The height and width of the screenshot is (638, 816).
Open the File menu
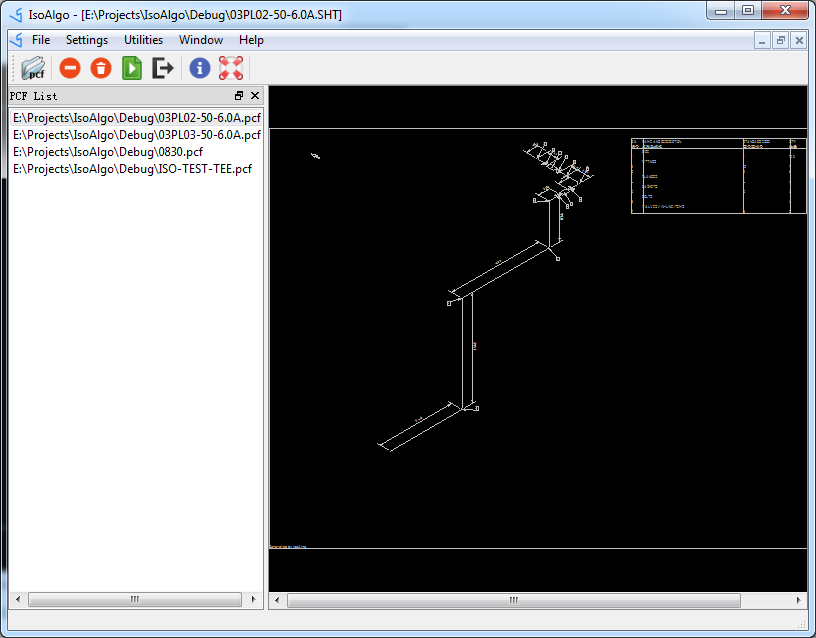click(x=41, y=40)
